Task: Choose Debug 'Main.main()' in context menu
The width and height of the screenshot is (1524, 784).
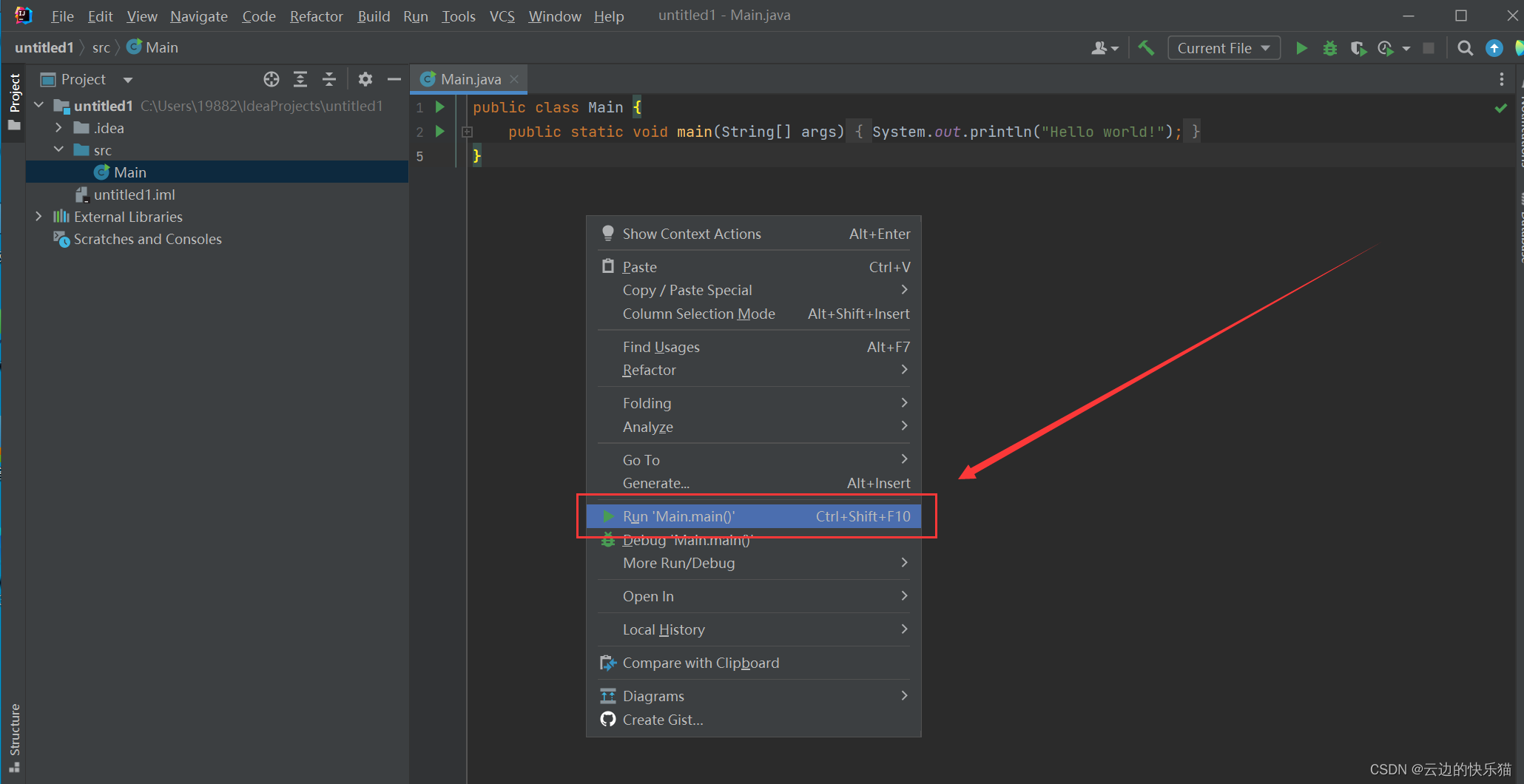Action: (754, 540)
